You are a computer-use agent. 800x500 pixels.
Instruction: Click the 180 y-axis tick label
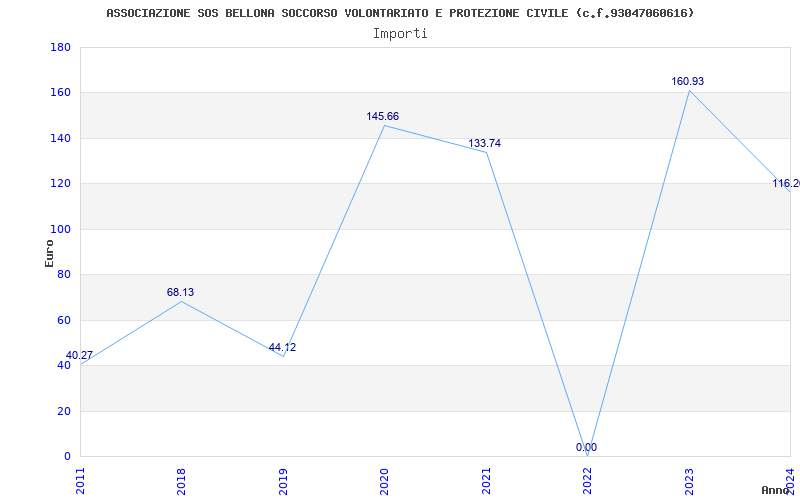pos(60,47)
